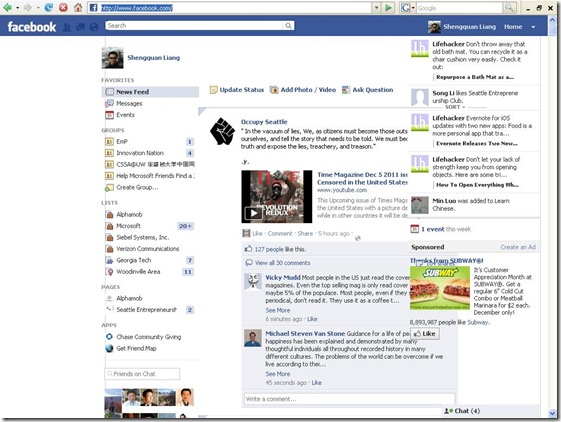Open the address bar history dropdown
Image resolution: width=561 pixels, height=422 pixels.
click(x=376, y=8)
